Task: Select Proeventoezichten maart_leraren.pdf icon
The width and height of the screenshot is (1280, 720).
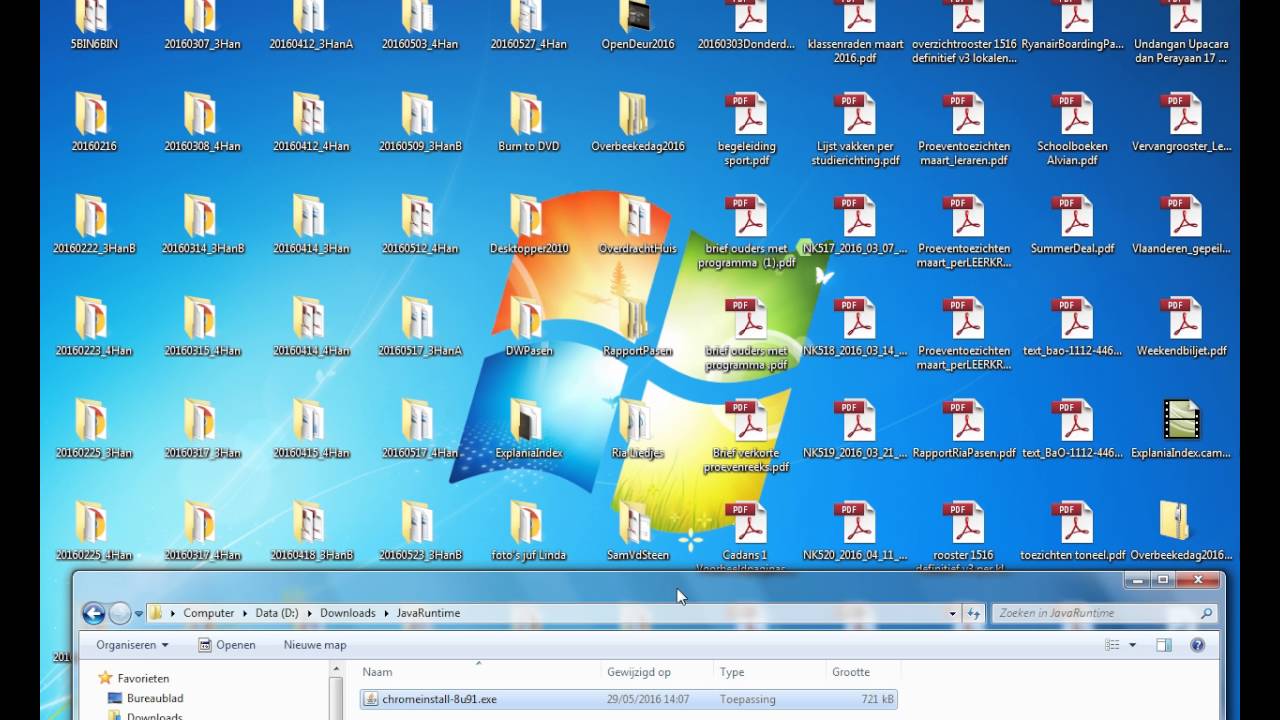Action: coord(964,114)
